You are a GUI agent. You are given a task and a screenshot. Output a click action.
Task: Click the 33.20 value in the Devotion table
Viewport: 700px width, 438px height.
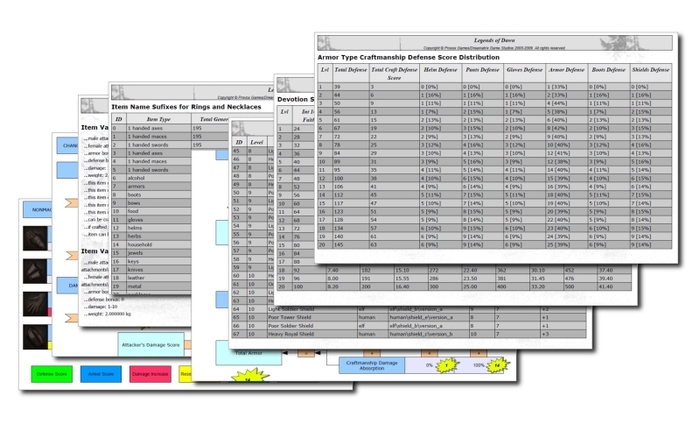coord(538,286)
